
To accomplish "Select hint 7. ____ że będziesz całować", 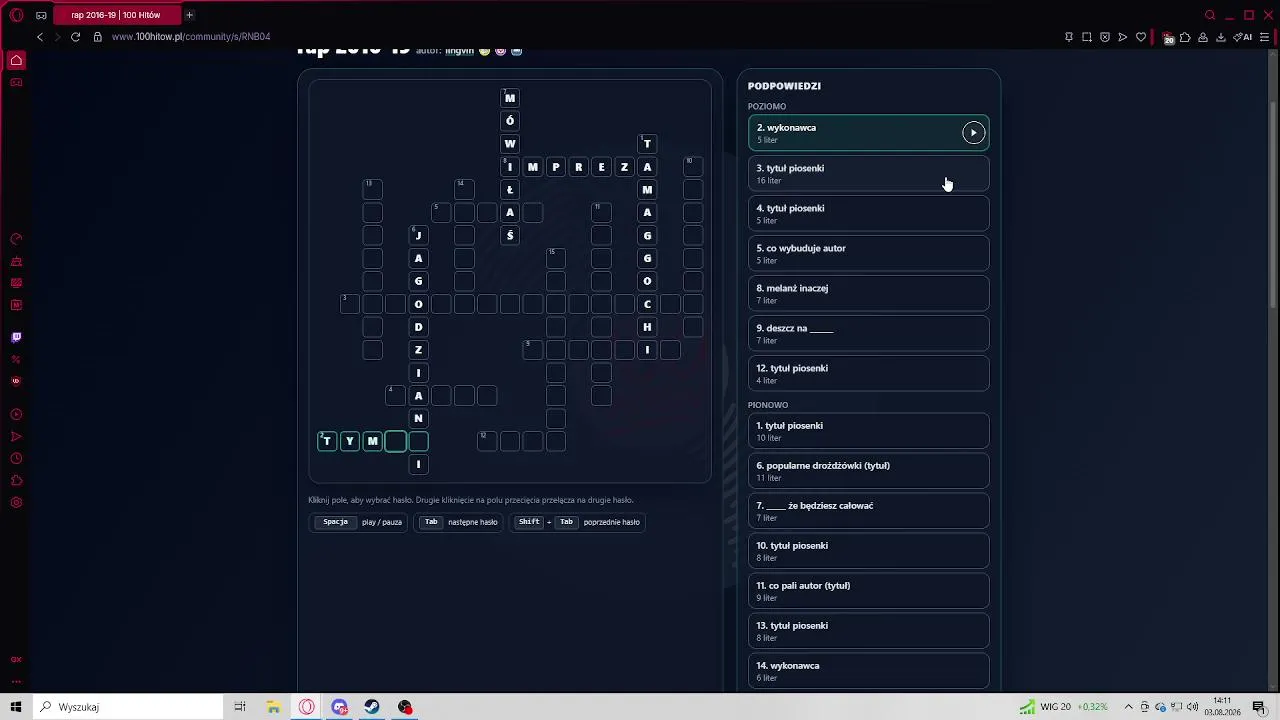I will [868, 511].
